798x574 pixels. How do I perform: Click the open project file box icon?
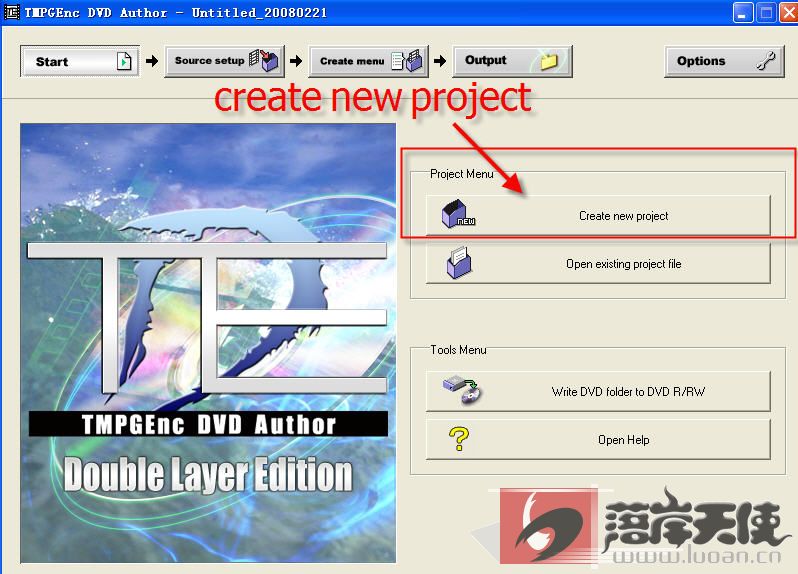[459, 262]
